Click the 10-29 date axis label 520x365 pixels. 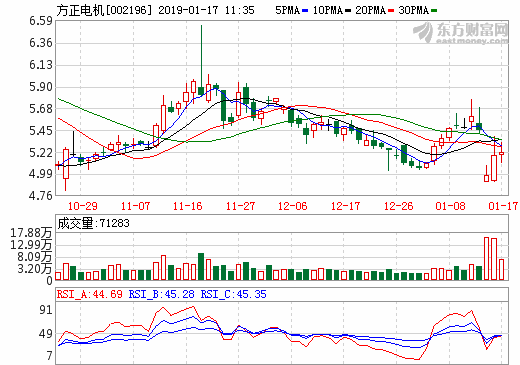(x=82, y=206)
